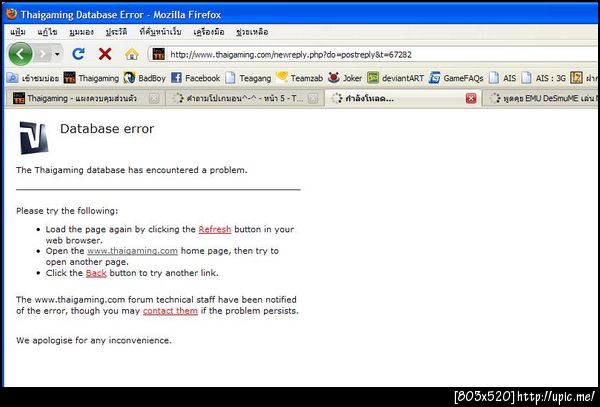Click the vBulletin logo image
The width and height of the screenshot is (600, 407).
coord(34,138)
